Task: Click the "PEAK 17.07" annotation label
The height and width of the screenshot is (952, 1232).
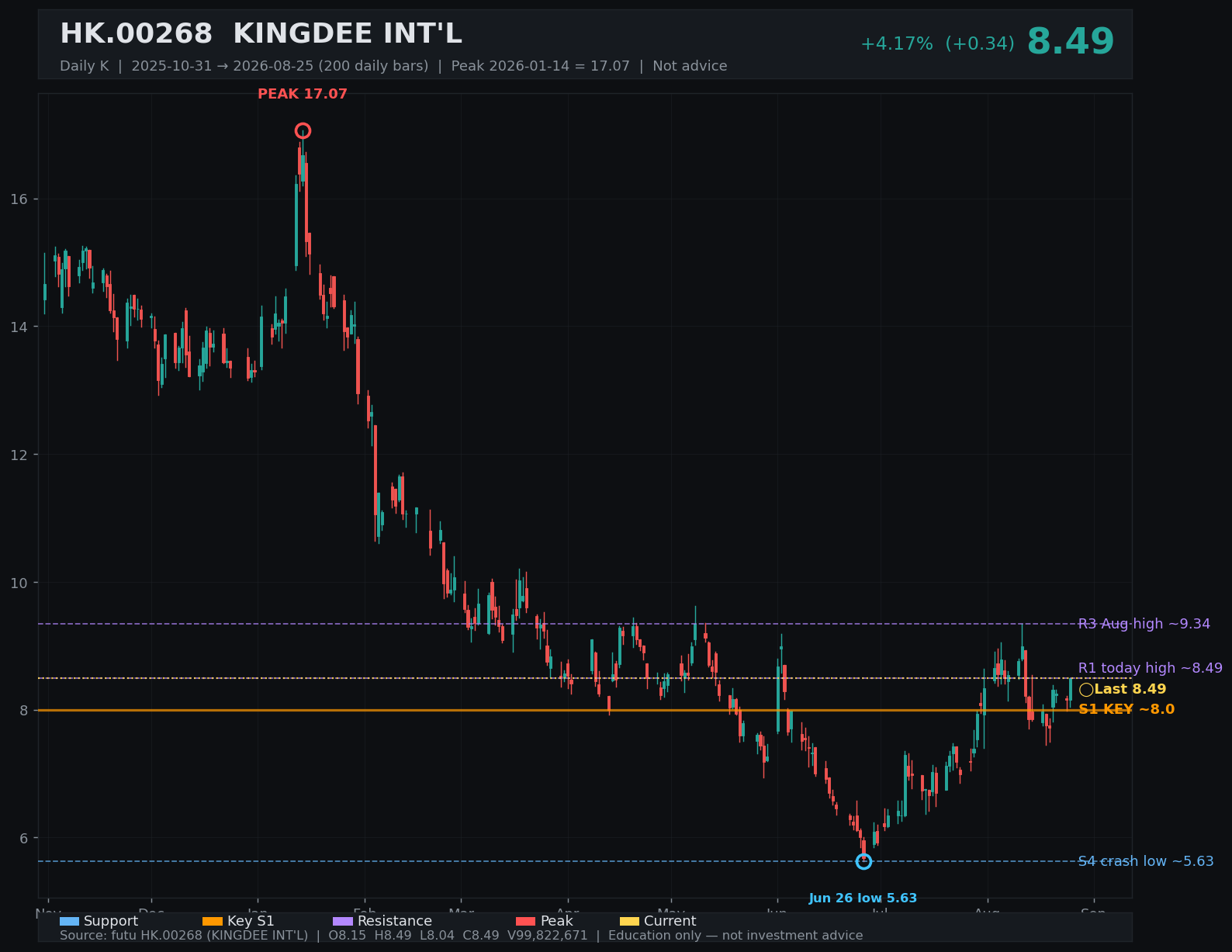Action: (303, 94)
